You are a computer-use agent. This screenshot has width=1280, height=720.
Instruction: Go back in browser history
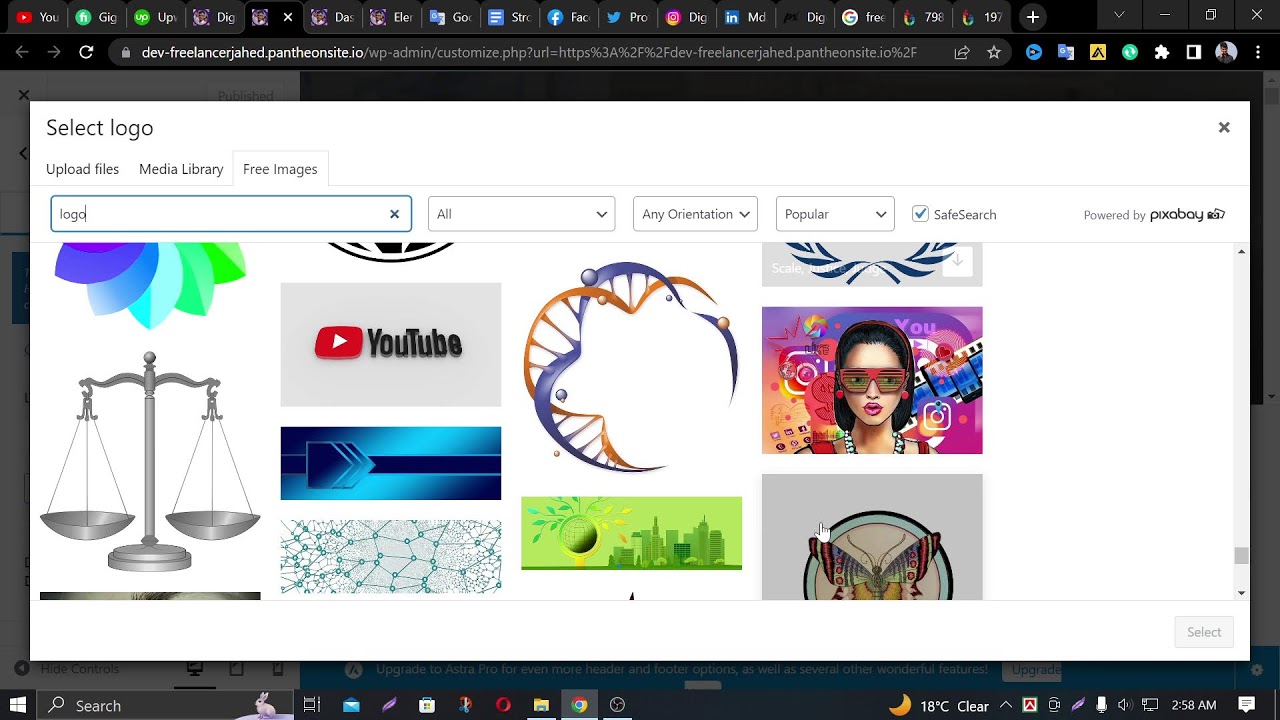(x=22, y=52)
